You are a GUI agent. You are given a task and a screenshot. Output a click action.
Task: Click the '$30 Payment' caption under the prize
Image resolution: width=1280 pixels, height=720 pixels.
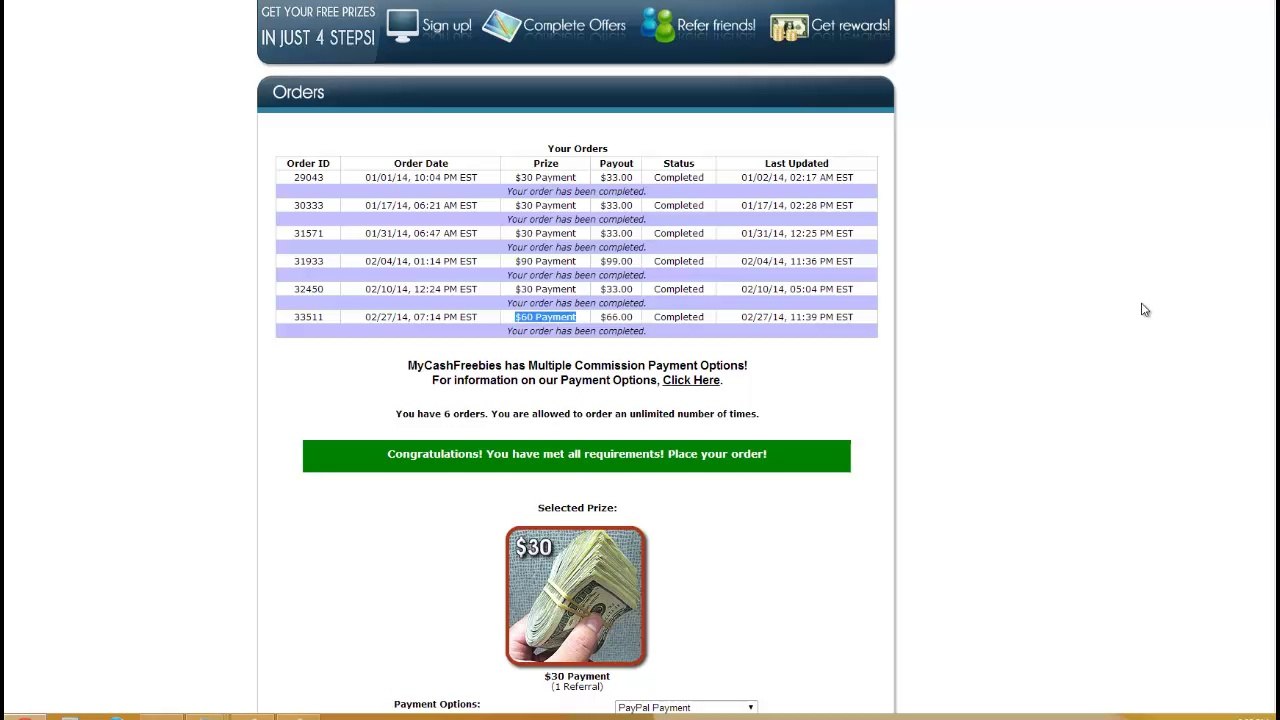(x=577, y=676)
